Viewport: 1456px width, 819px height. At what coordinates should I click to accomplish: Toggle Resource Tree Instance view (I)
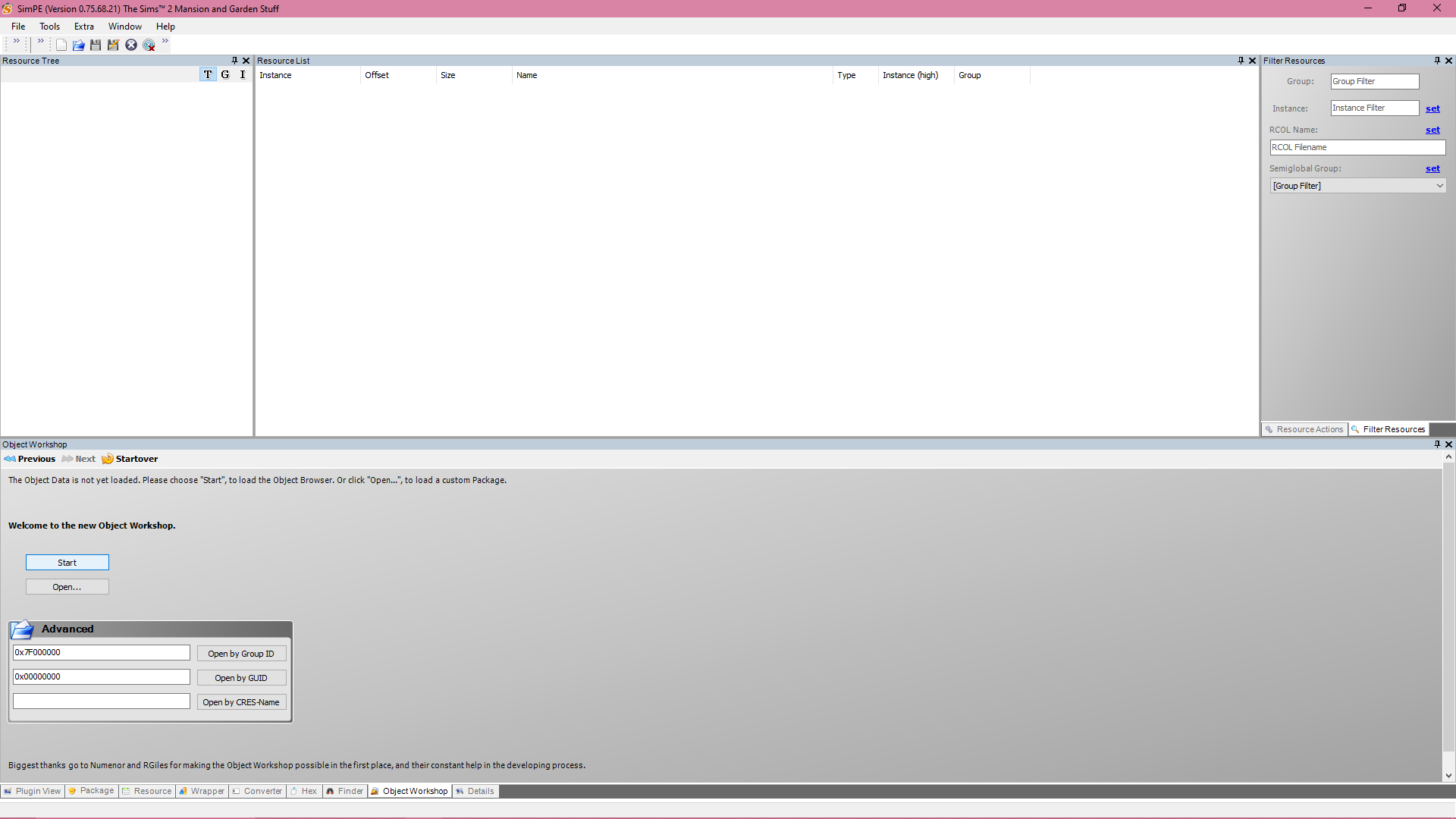[243, 74]
